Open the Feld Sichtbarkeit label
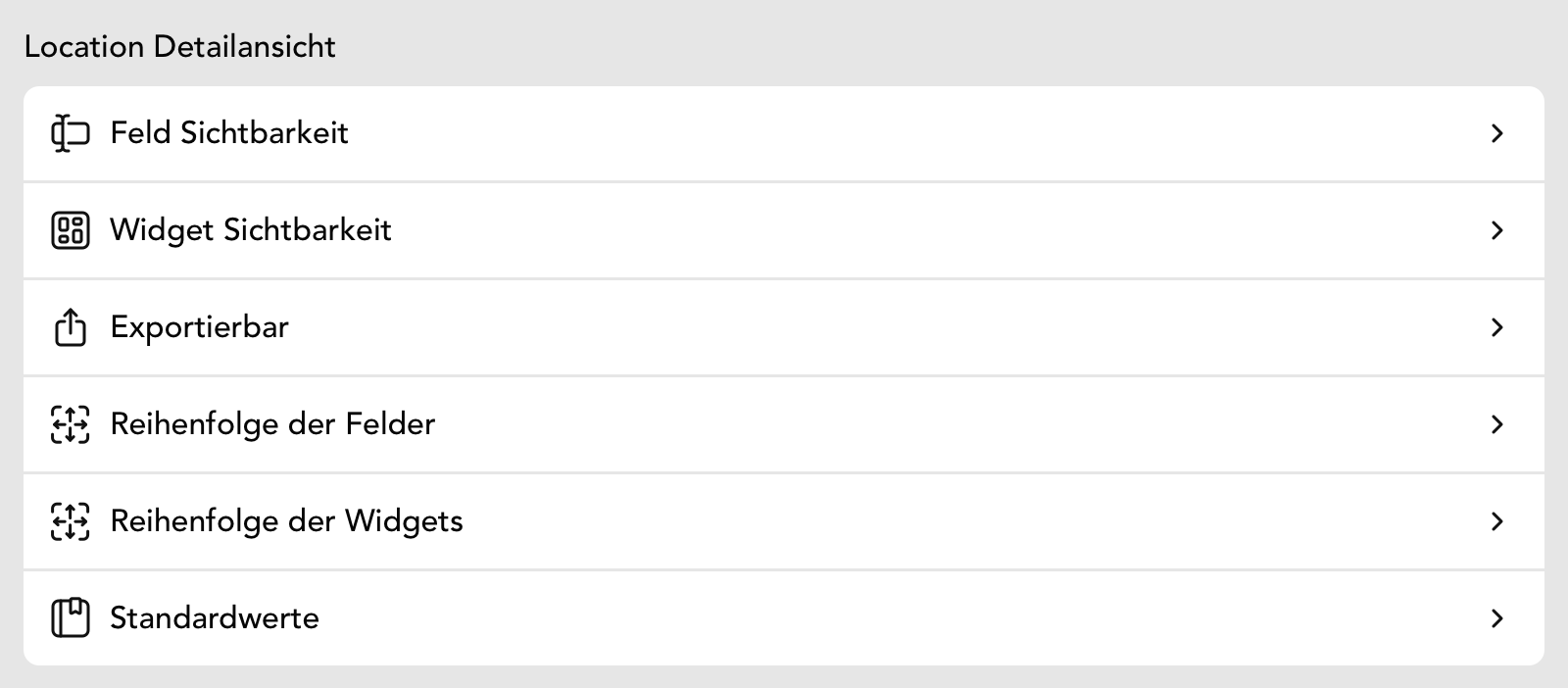 pyautogui.click(x=229, y=133)
